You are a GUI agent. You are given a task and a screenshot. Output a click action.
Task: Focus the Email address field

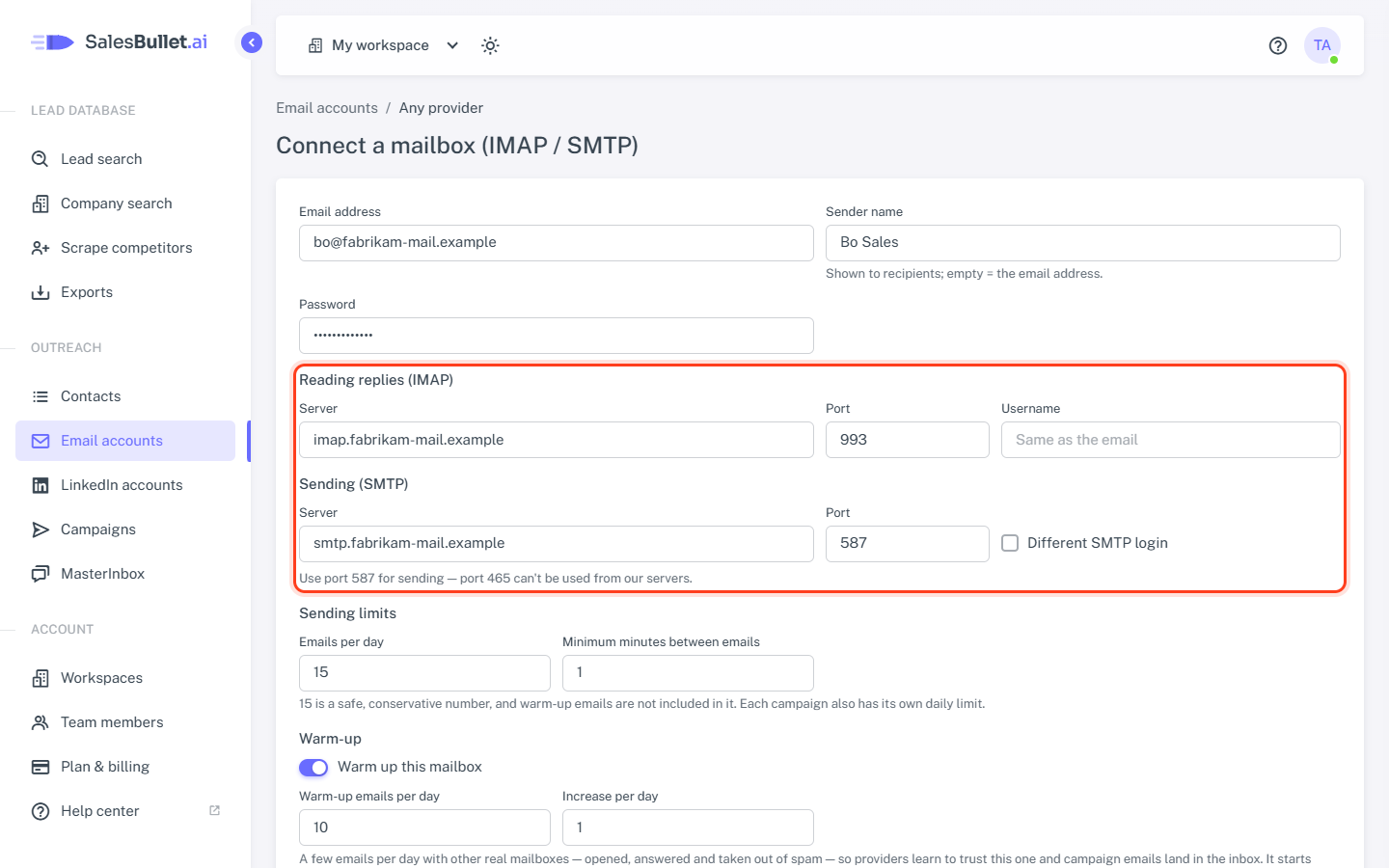(557, 243)
